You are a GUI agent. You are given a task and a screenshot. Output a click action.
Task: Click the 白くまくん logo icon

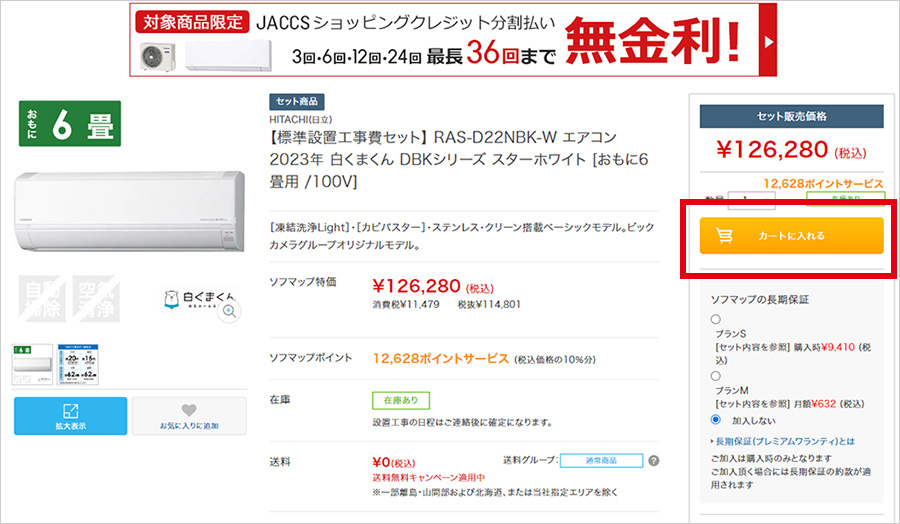pyautogui.click(x=199, y=298)
